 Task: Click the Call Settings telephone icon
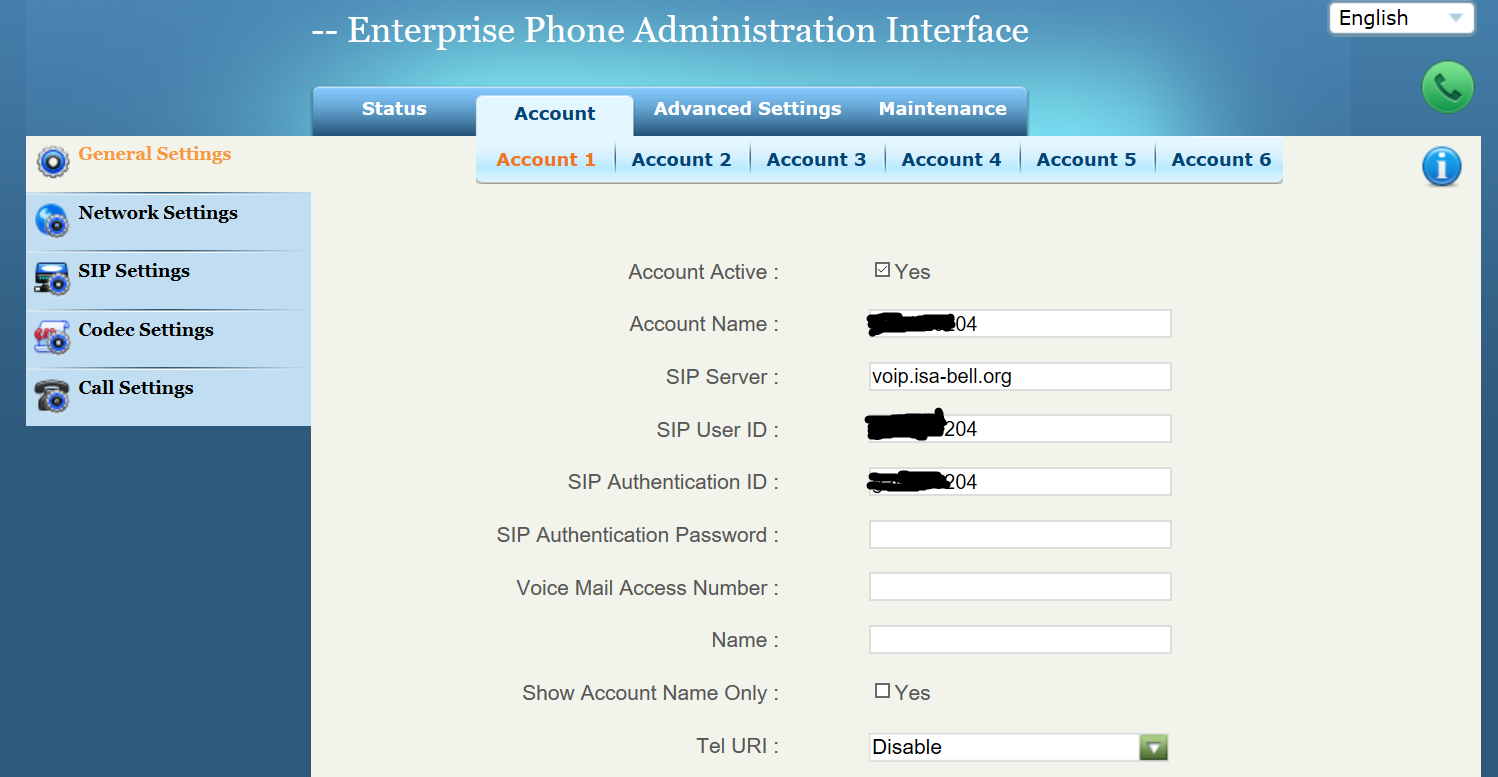52,395
